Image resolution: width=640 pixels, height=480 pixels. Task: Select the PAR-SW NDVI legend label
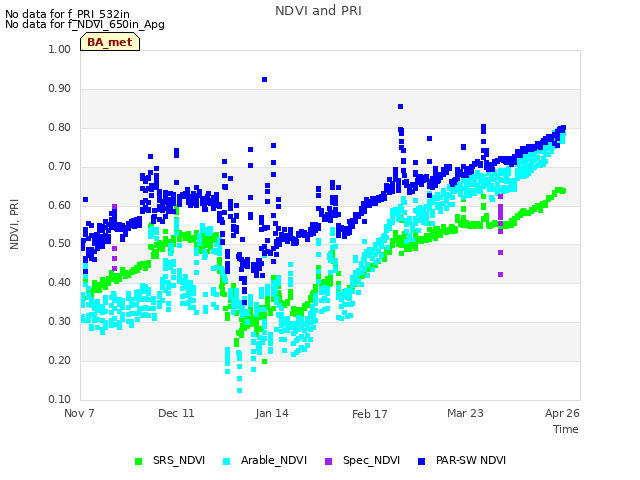[471, 460]
